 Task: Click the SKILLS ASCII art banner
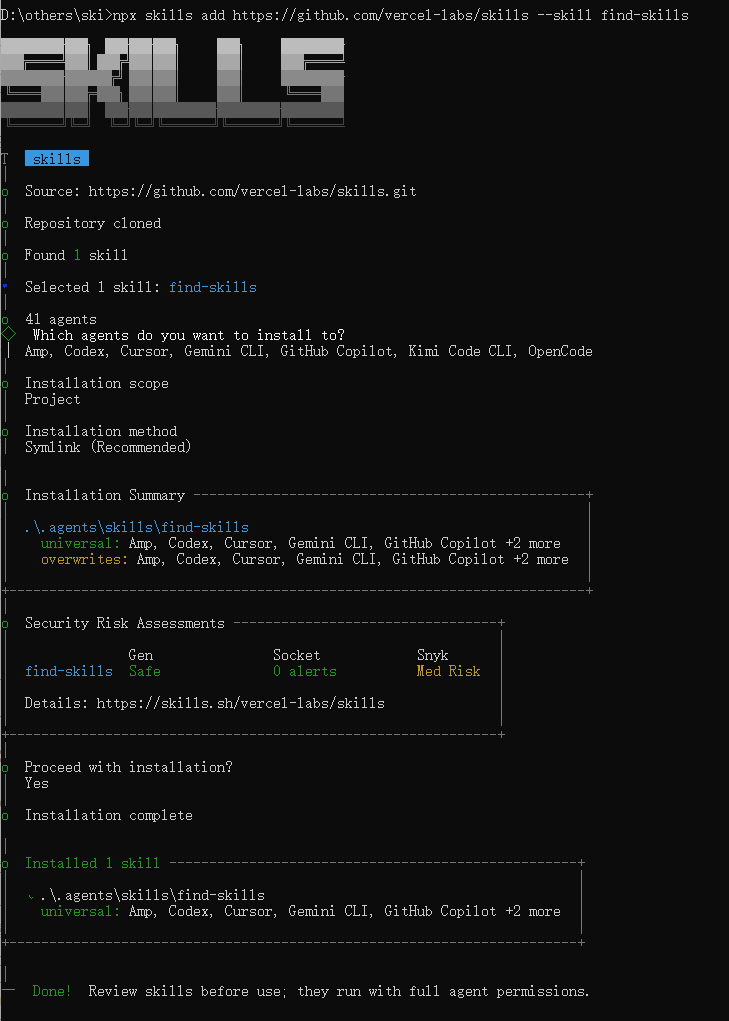172,82
